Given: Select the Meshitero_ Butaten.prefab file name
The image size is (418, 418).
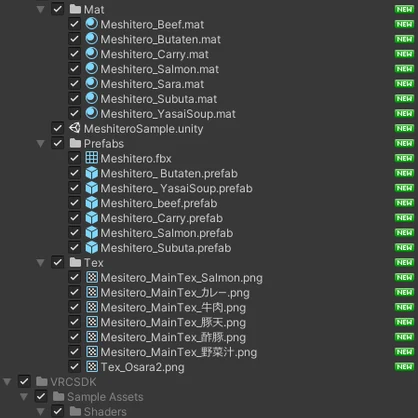Looking at the screenshot, I should click(169, 174).
